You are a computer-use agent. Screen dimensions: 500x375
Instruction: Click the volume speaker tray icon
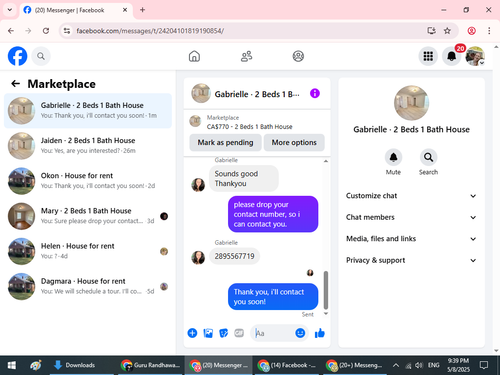point(419,365)
